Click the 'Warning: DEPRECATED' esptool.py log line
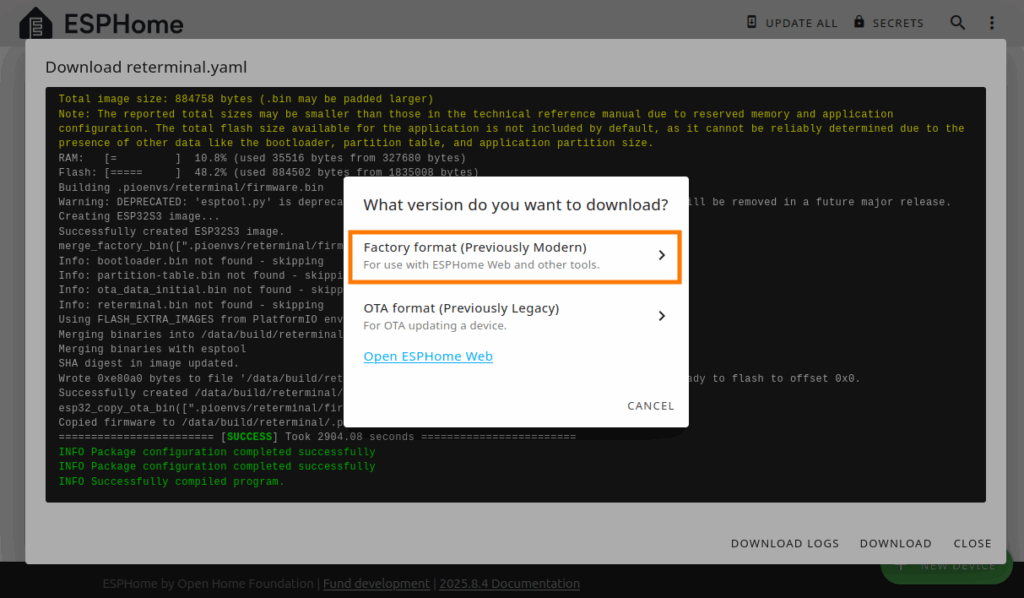Viewport: 1024px width, 598px height. 201,202
